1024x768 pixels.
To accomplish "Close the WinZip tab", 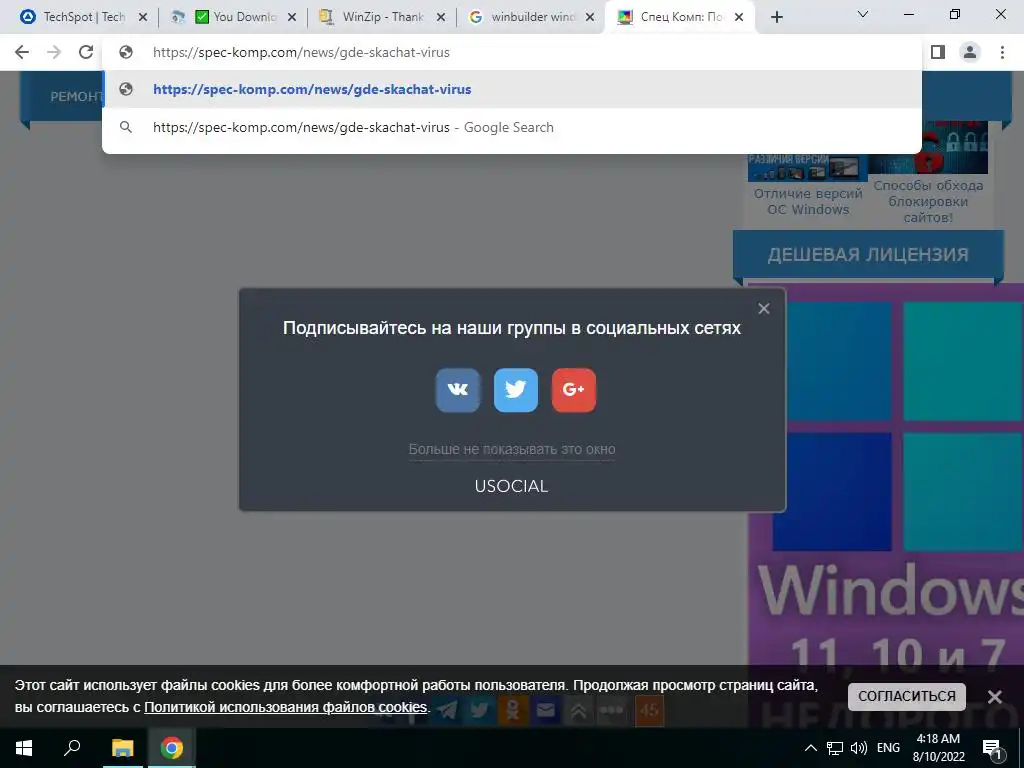I will click(441, 18).
